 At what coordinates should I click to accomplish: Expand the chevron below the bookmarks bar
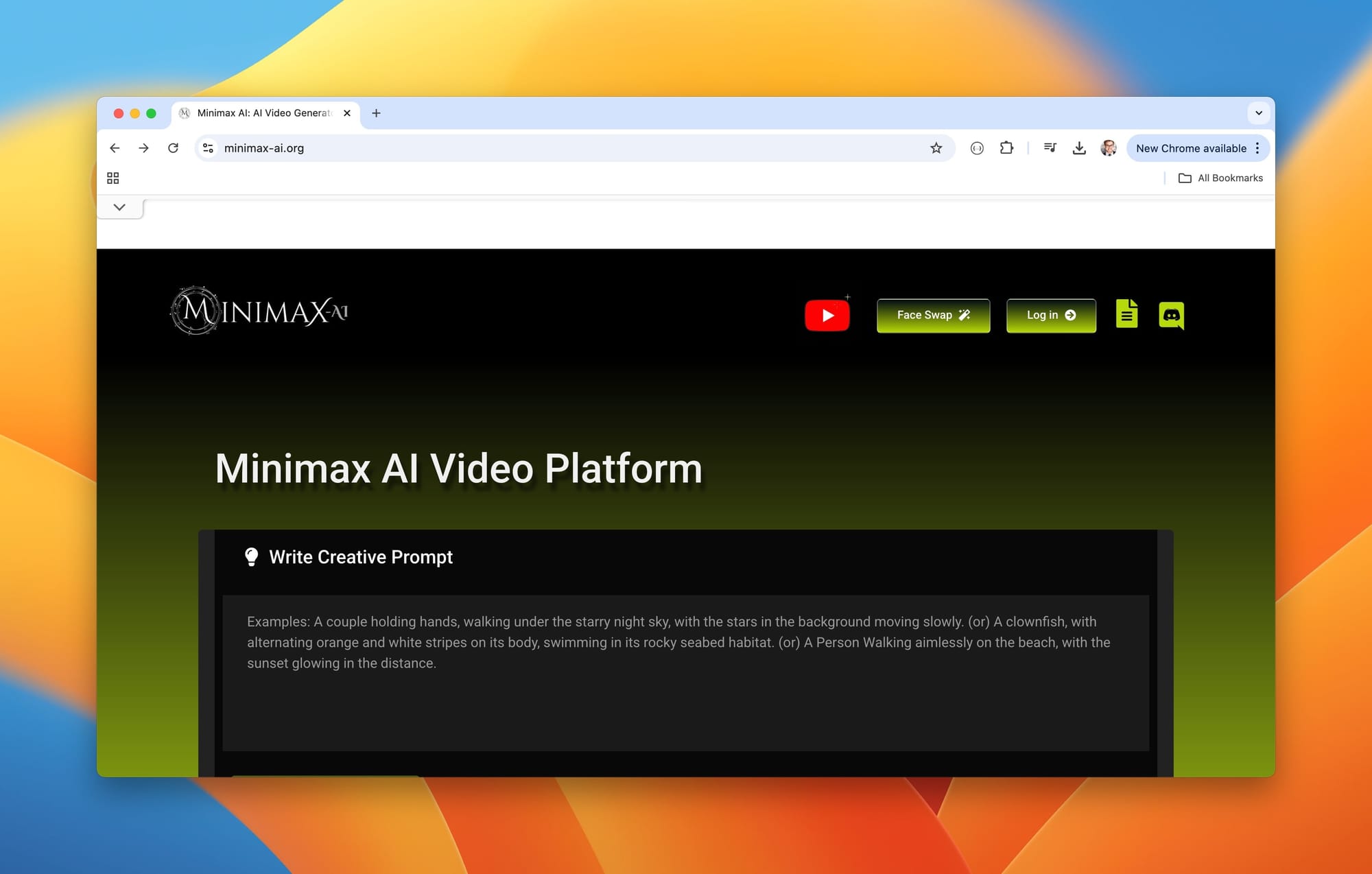click(x=119, y=207)
